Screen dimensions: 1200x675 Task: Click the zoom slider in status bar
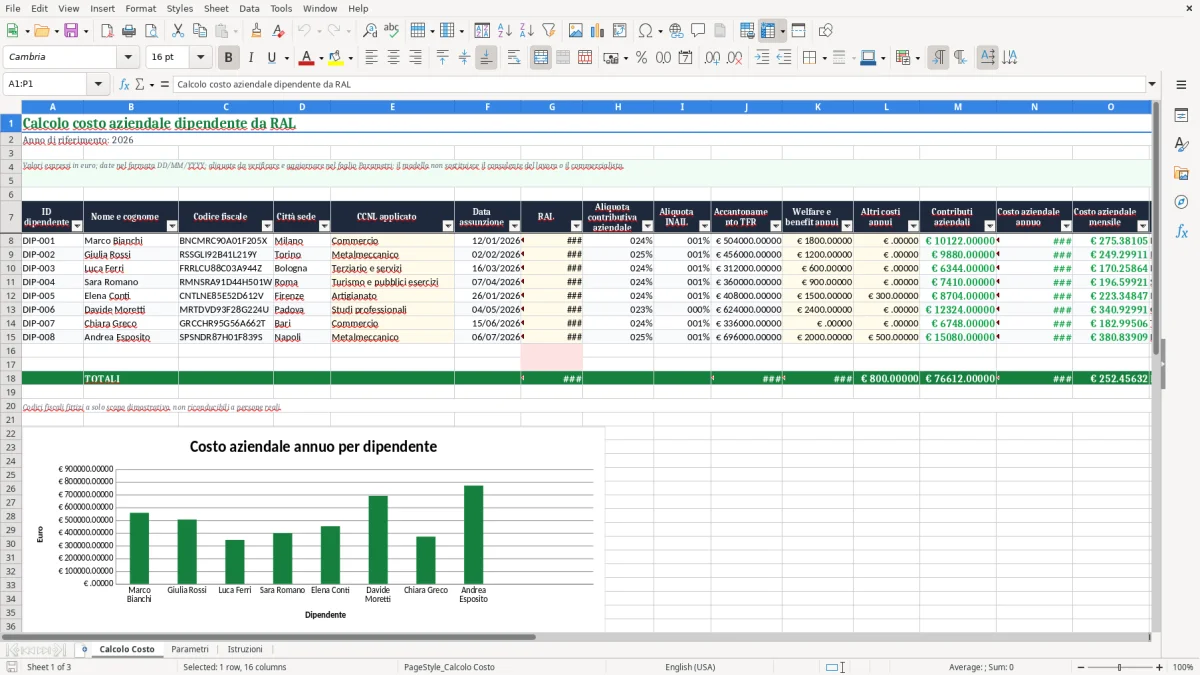pos(1120,667)
